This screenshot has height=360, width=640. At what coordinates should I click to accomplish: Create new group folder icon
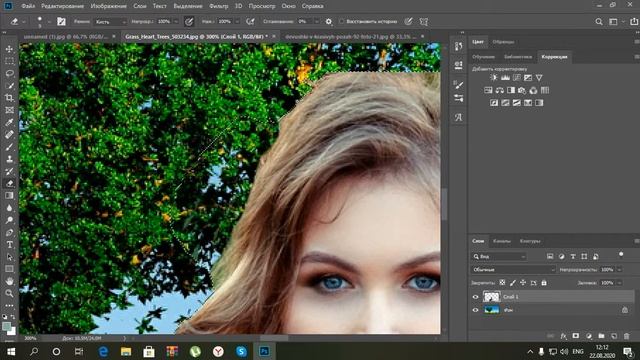pyautogui.click(x=601, y=336)
